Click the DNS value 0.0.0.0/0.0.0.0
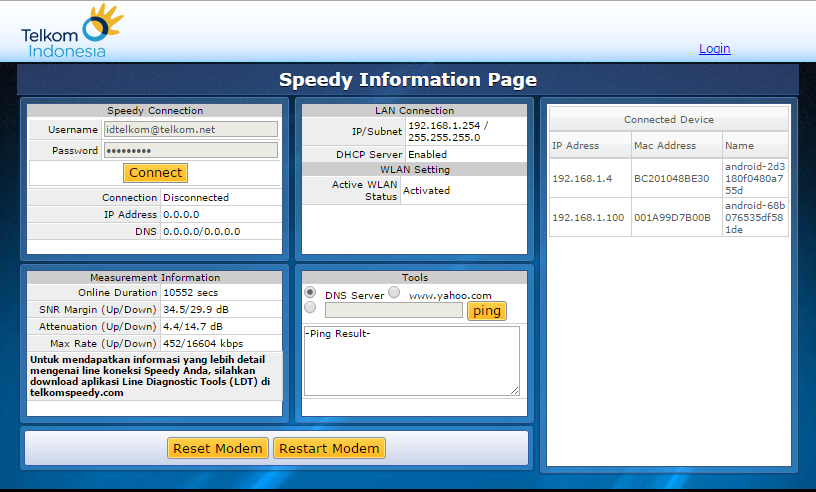Image resolution: width=816 pixels, height=492 pixels. 201,232
